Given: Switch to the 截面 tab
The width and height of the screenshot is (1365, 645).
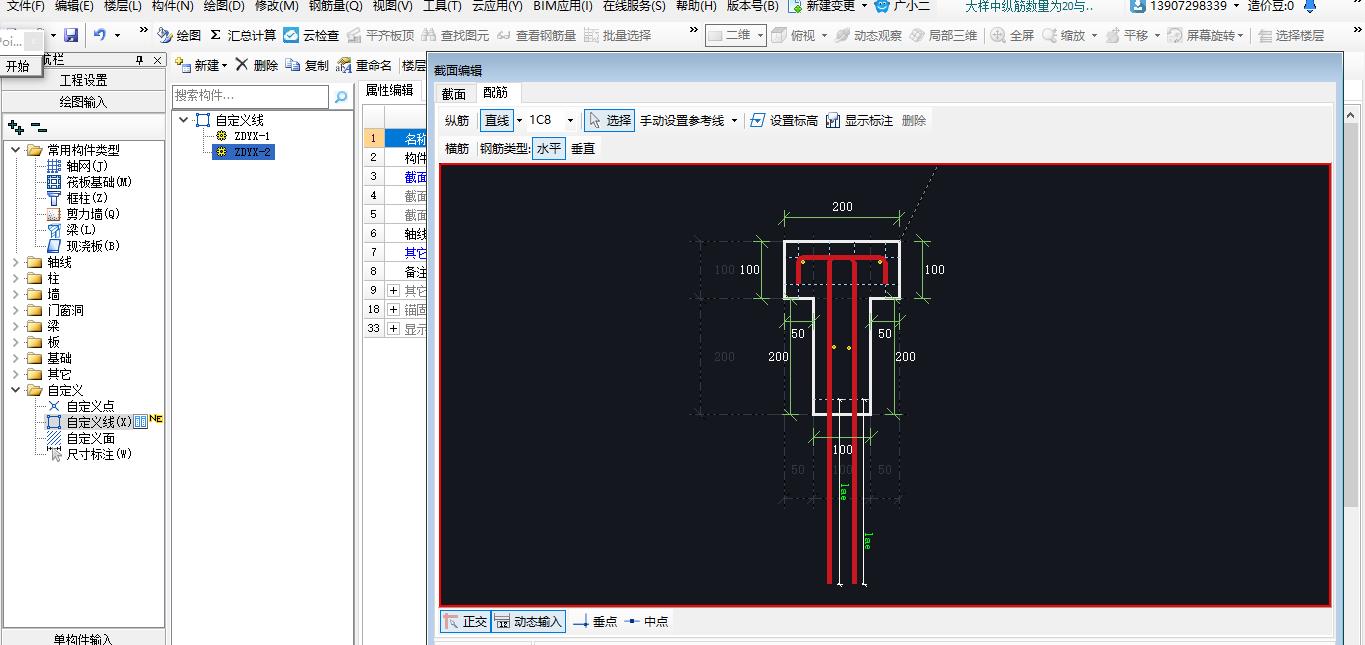Looking at the screenshot, I should (454, 93).
